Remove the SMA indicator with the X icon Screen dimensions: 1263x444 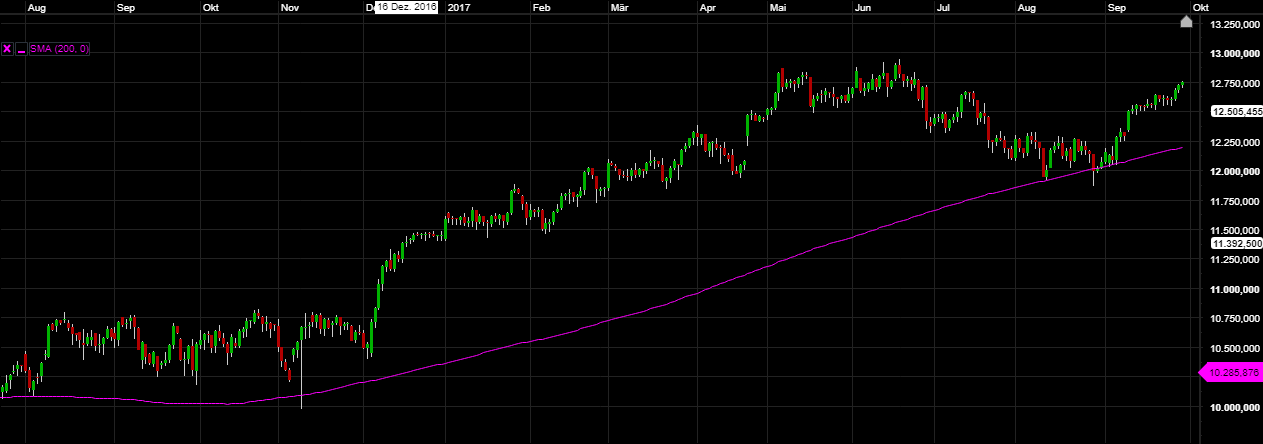point(7,48)
